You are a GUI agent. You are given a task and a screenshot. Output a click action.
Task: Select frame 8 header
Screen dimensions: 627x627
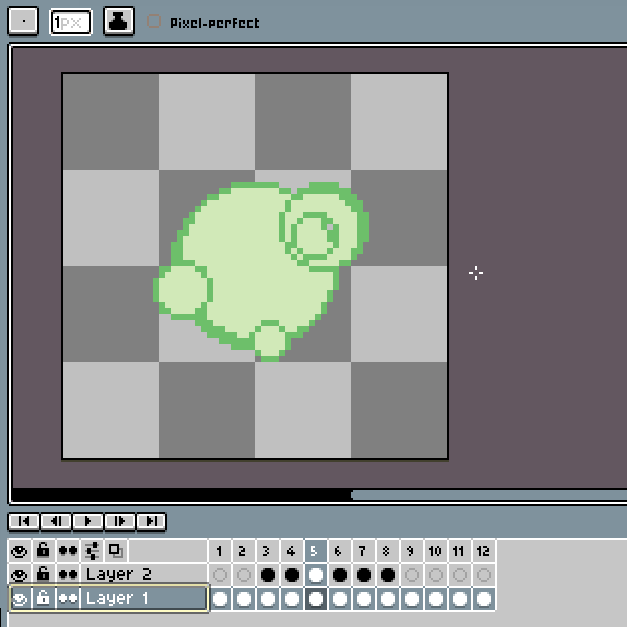point(387,551)
